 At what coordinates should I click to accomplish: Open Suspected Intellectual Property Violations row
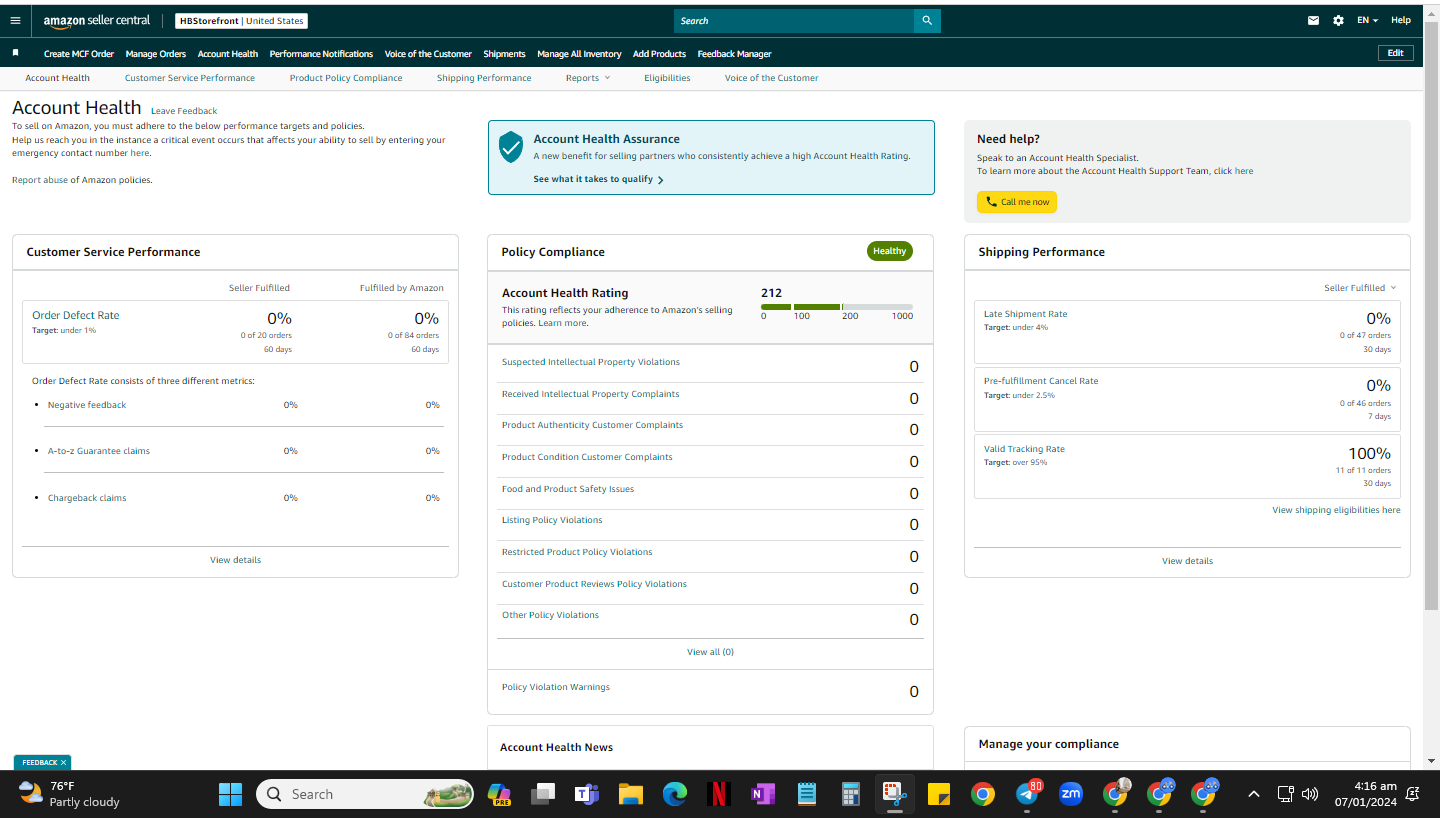[x=710, y=366]
